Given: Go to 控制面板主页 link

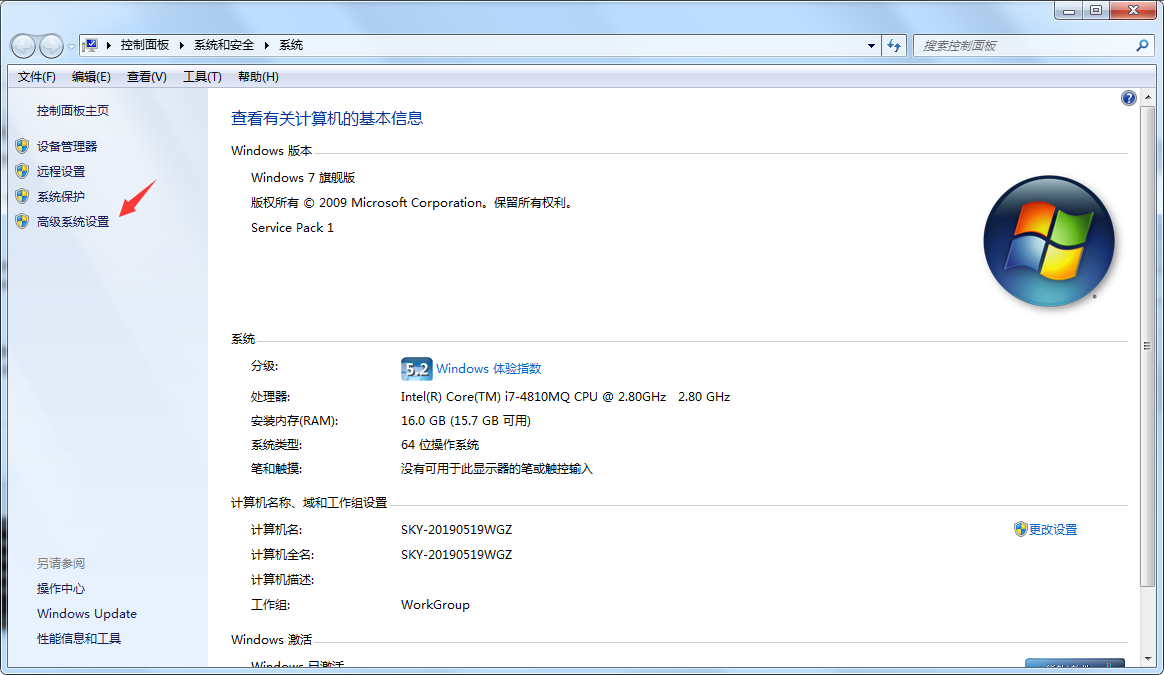Looking at the screenshot, I should (73, 111).
